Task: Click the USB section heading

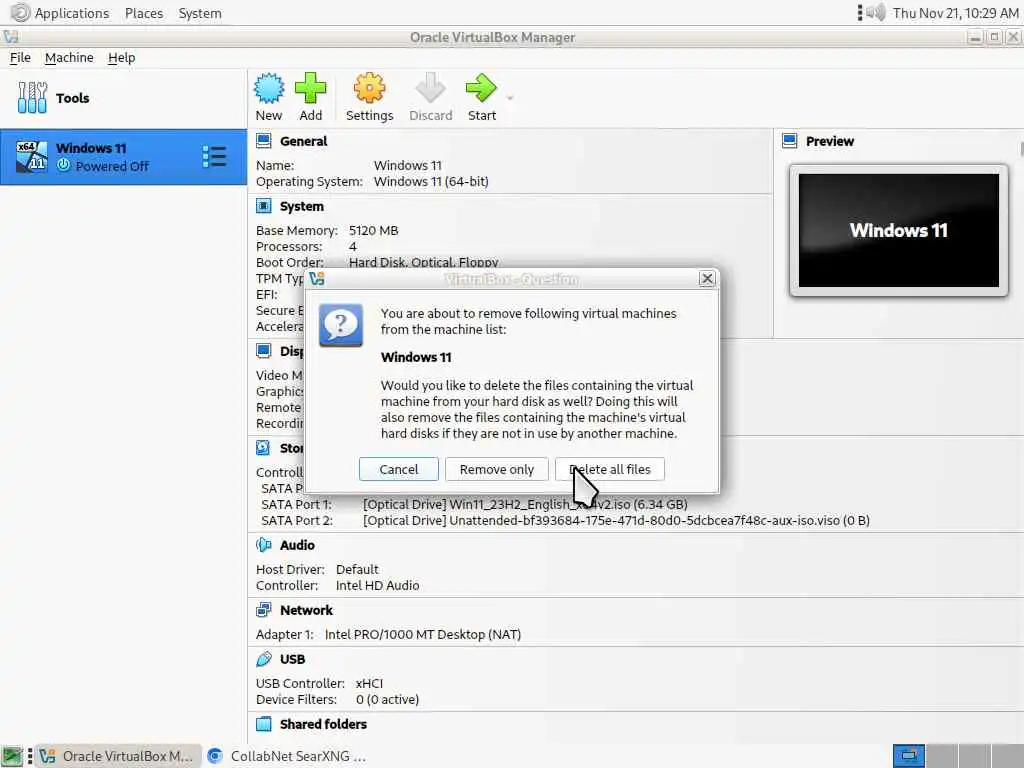Action: pos(293,659)
